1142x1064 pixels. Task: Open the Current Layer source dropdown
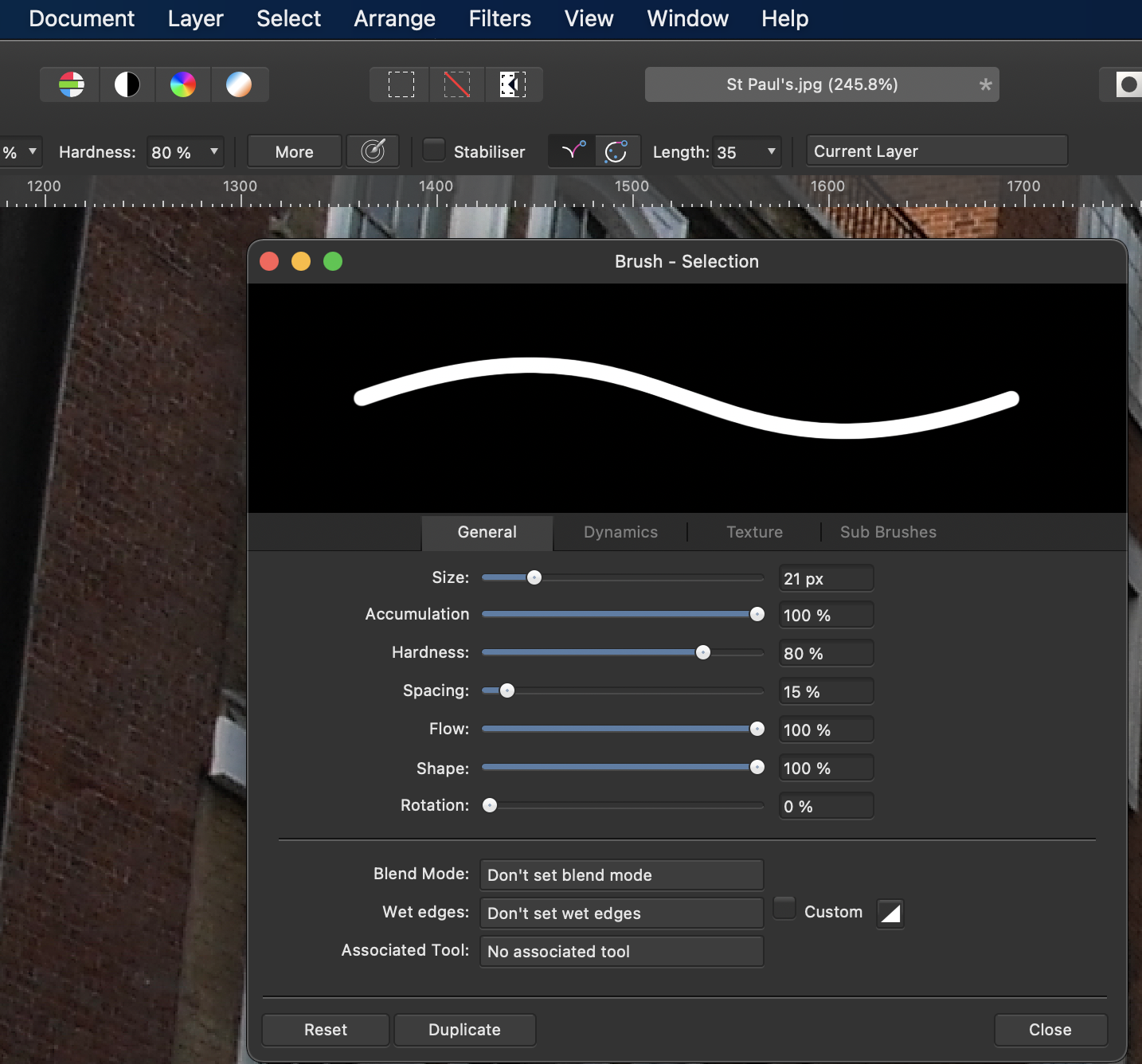click(937, 151)
